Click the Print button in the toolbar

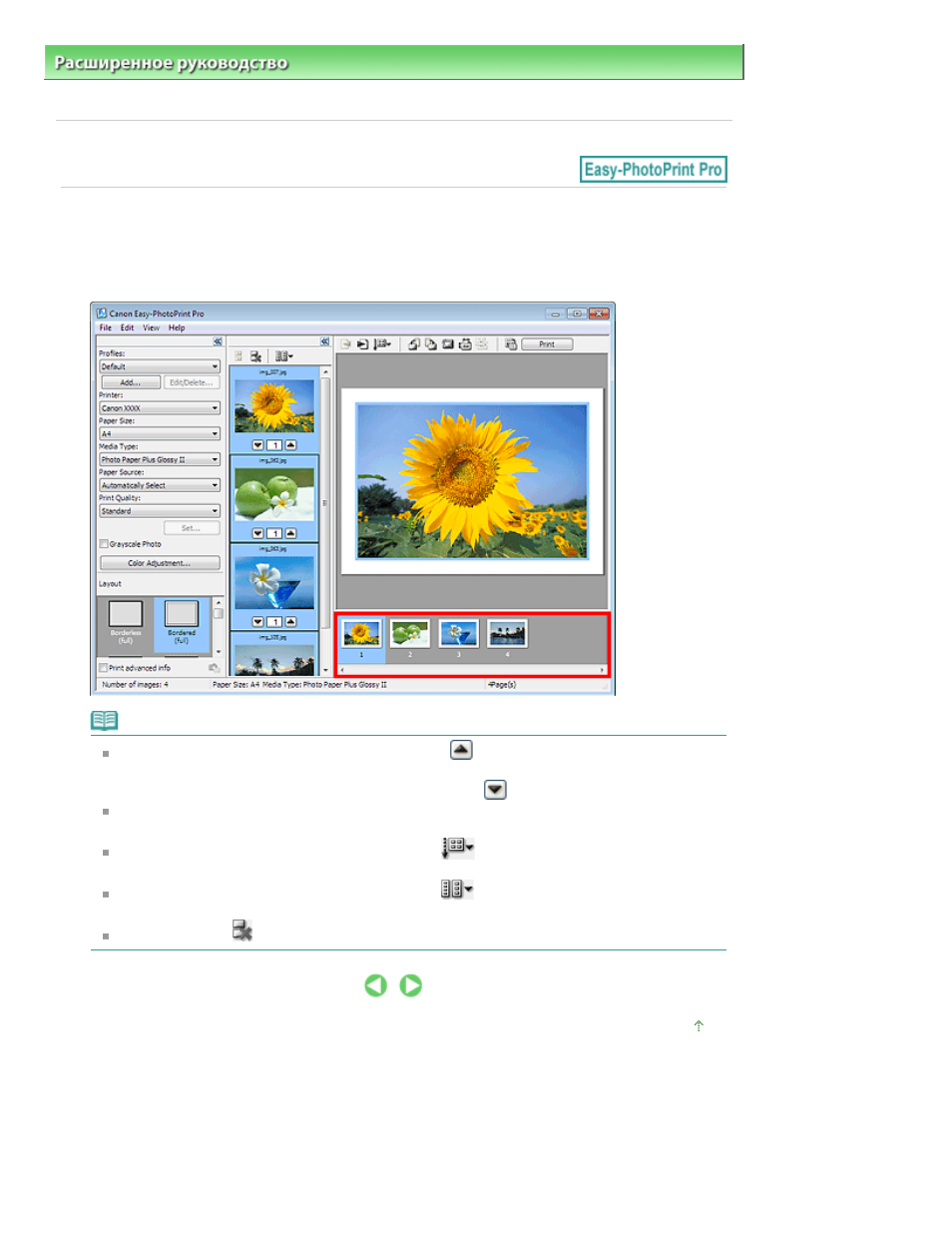click(547, 344)
